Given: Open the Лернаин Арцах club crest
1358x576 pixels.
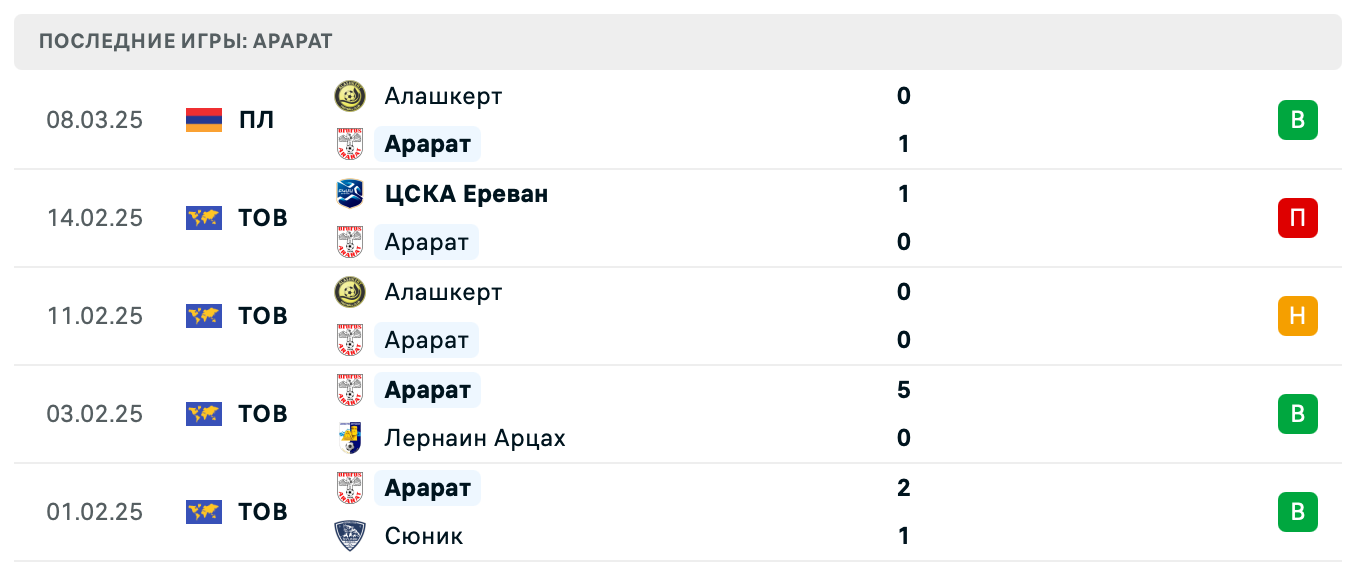Looking at the screenshot, I should point(350,437).
